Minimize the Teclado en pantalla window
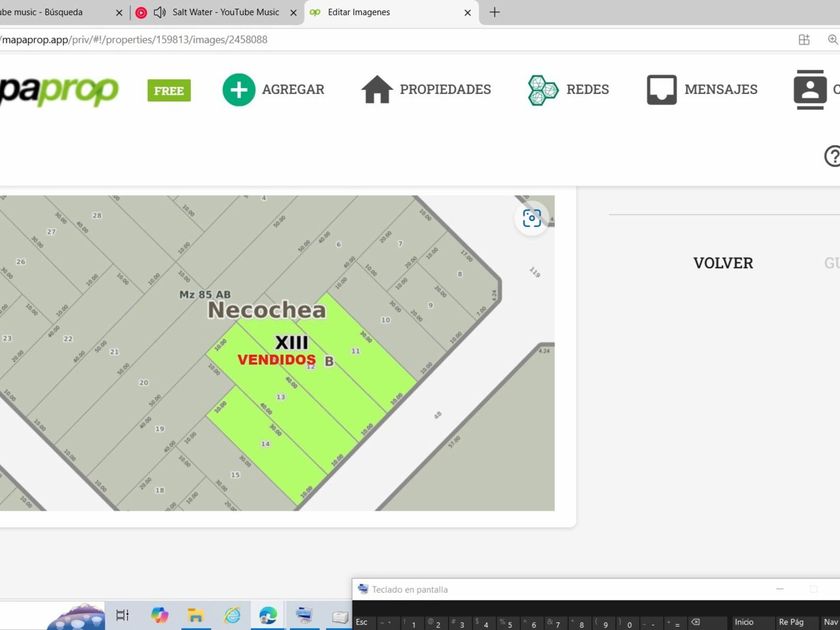This screenshot has width=840, height=630. click(x=780, y=589)
